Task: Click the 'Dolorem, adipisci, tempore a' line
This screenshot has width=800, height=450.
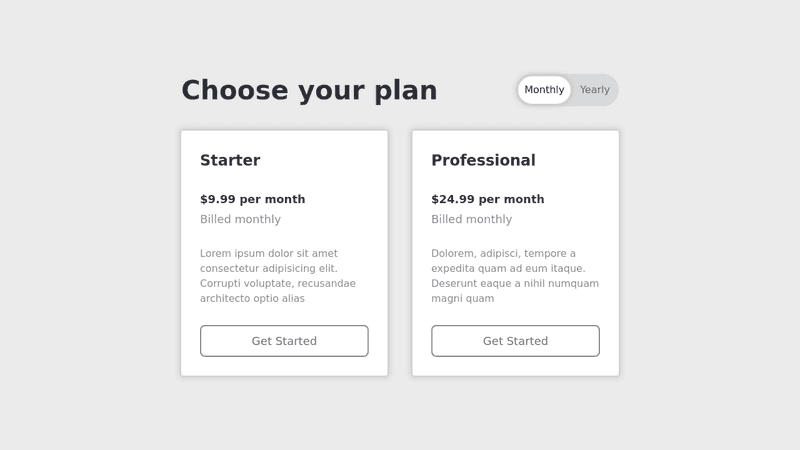Action: (x=503, y=253)
